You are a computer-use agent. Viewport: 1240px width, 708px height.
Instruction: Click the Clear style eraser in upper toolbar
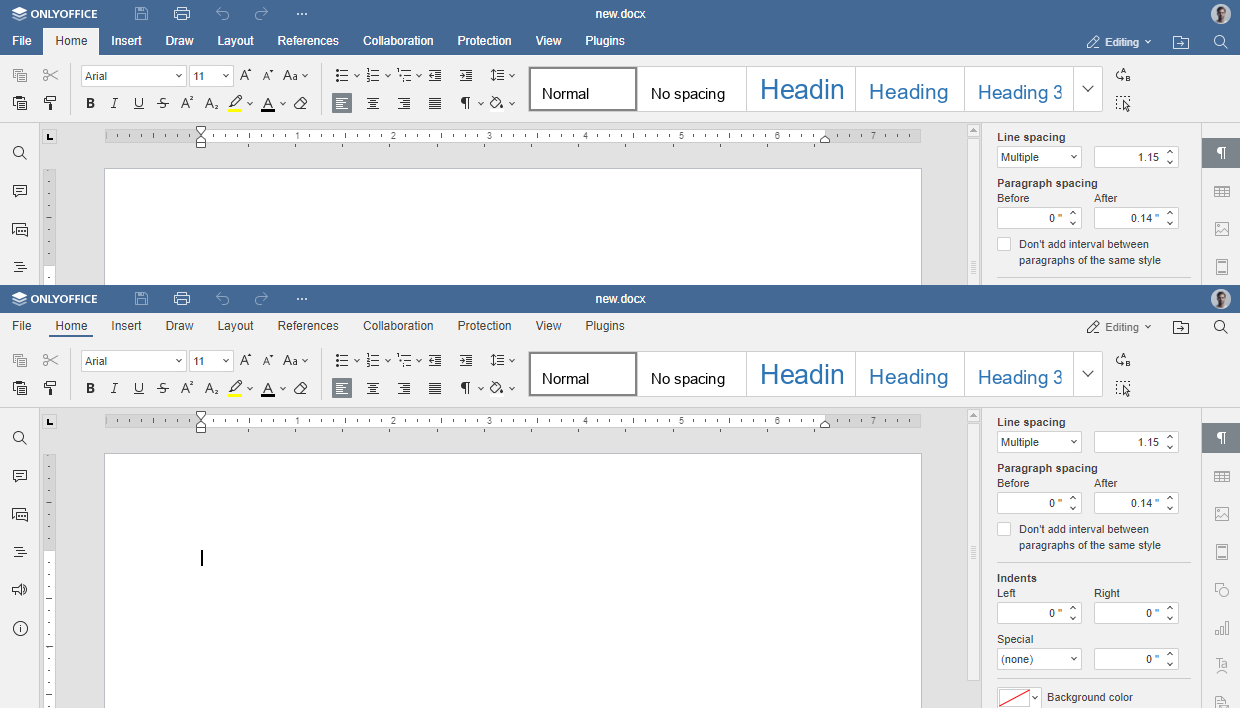click(301, 103)
